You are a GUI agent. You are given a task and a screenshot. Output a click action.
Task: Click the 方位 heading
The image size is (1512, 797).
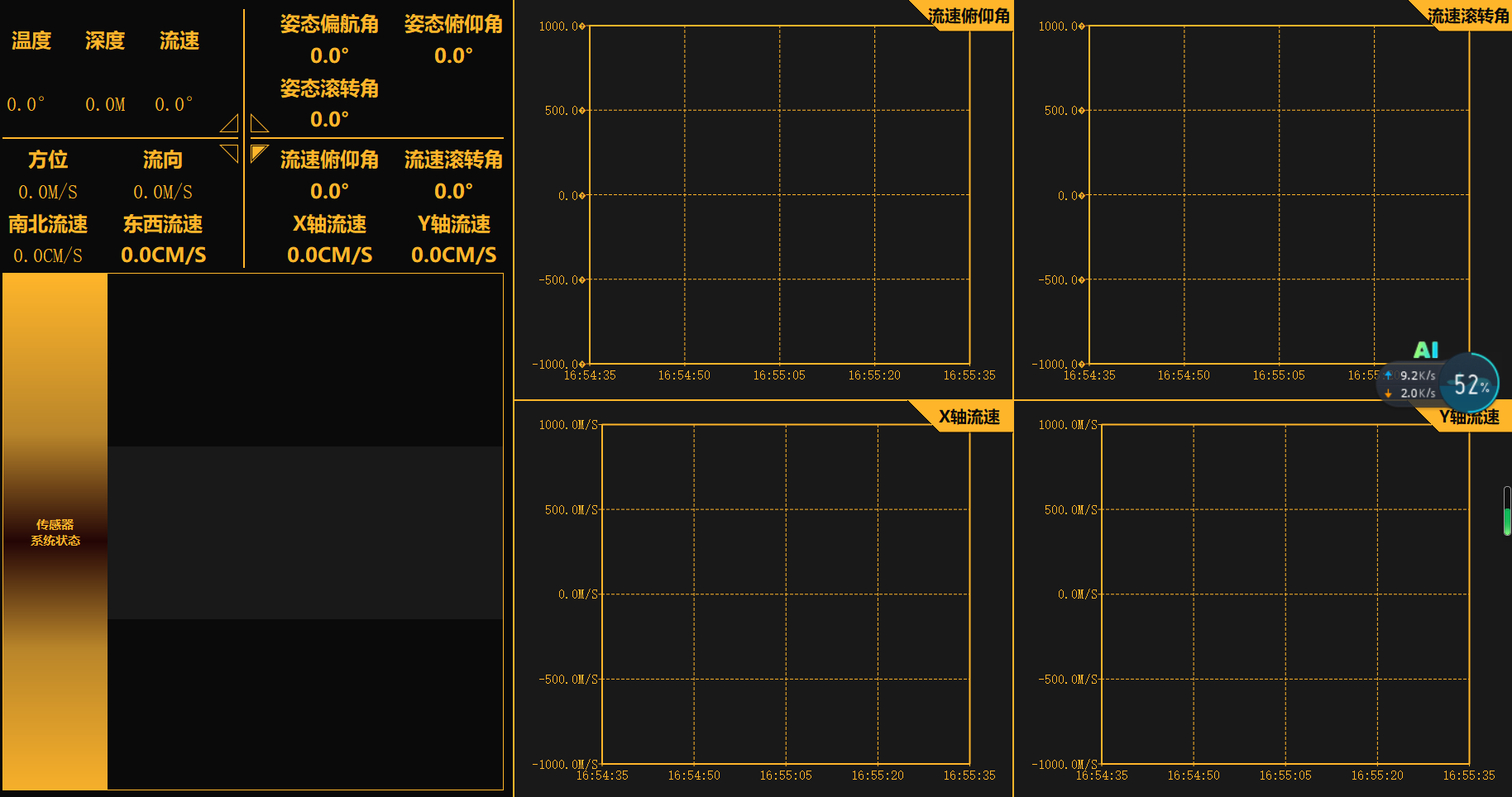[x=48, y=160]
